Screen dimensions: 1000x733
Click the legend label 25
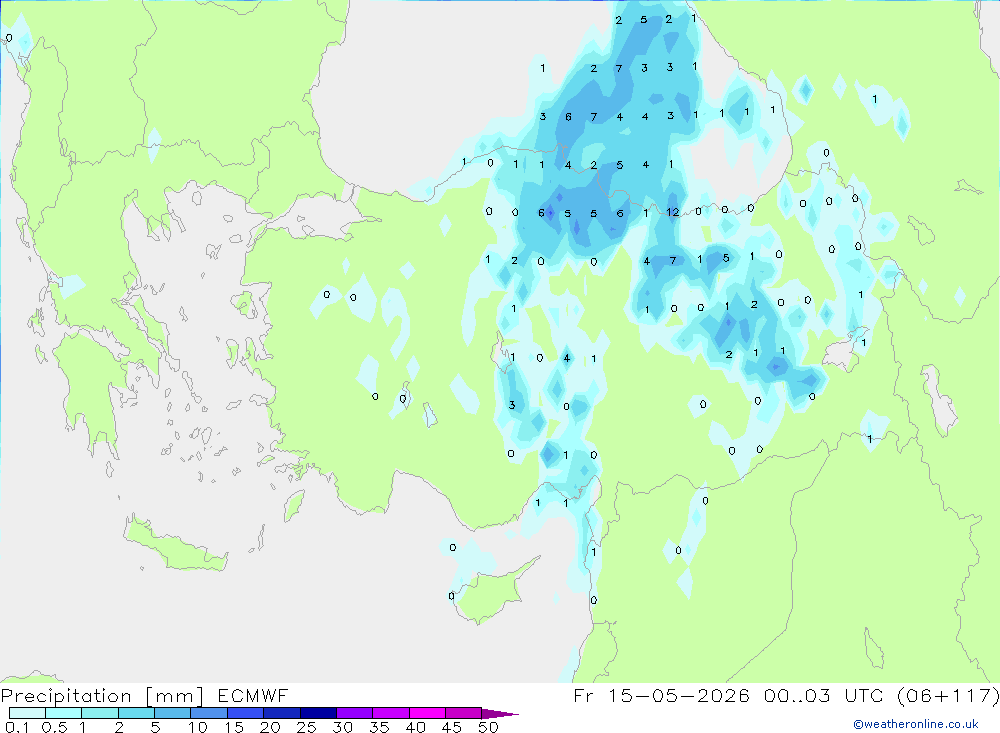pos(306,727)
